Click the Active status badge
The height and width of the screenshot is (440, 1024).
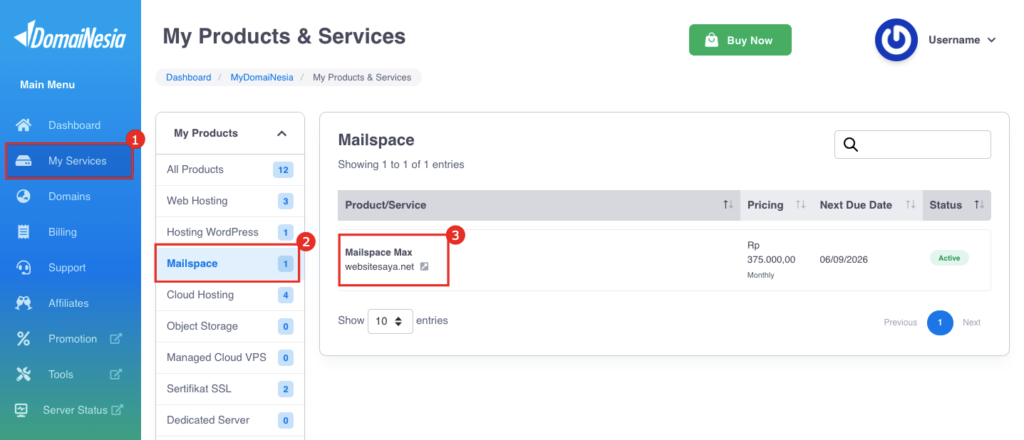coord(949,258)
